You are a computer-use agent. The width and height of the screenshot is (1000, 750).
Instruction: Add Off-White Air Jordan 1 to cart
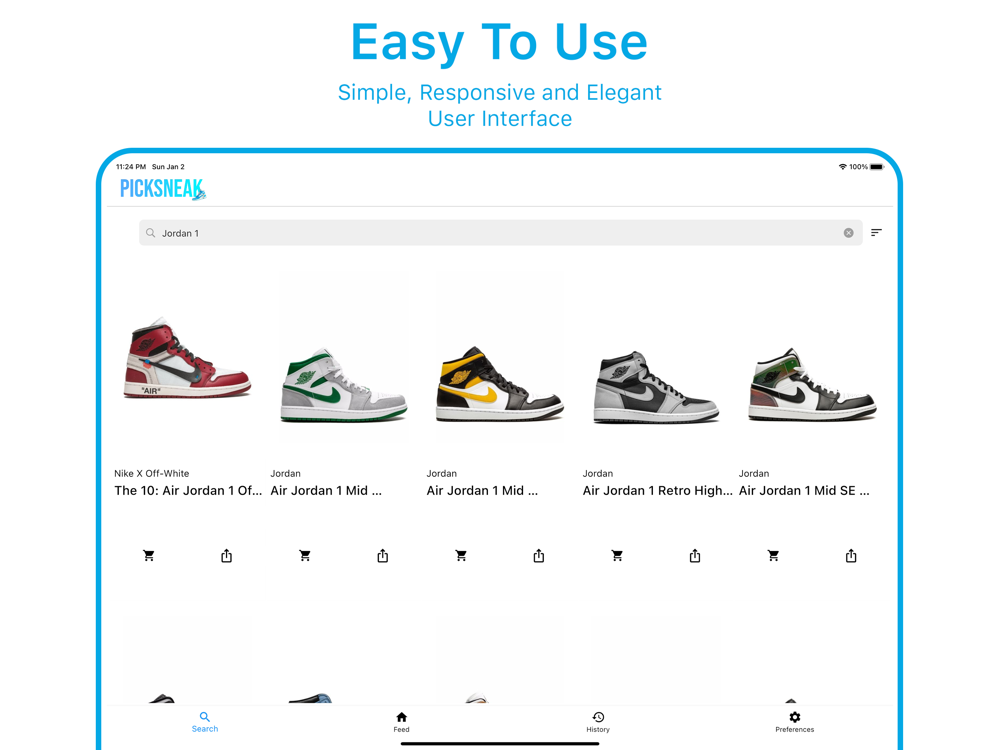pyautogui.click(x=149, y=555)
